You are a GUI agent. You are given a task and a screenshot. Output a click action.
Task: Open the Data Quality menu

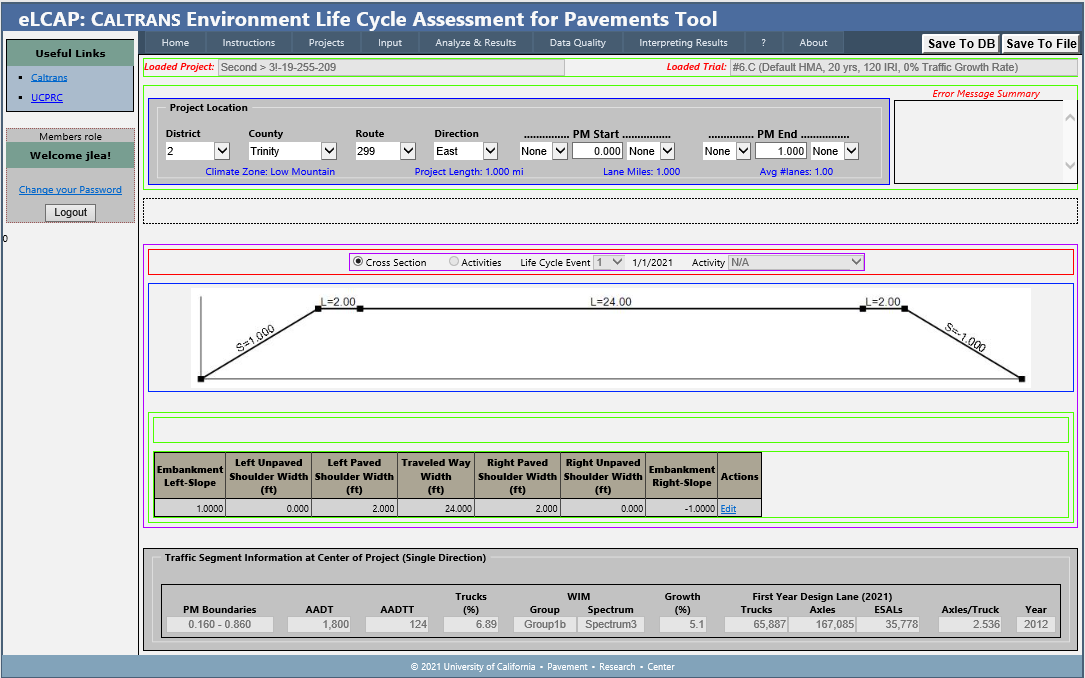pos(578,43)
